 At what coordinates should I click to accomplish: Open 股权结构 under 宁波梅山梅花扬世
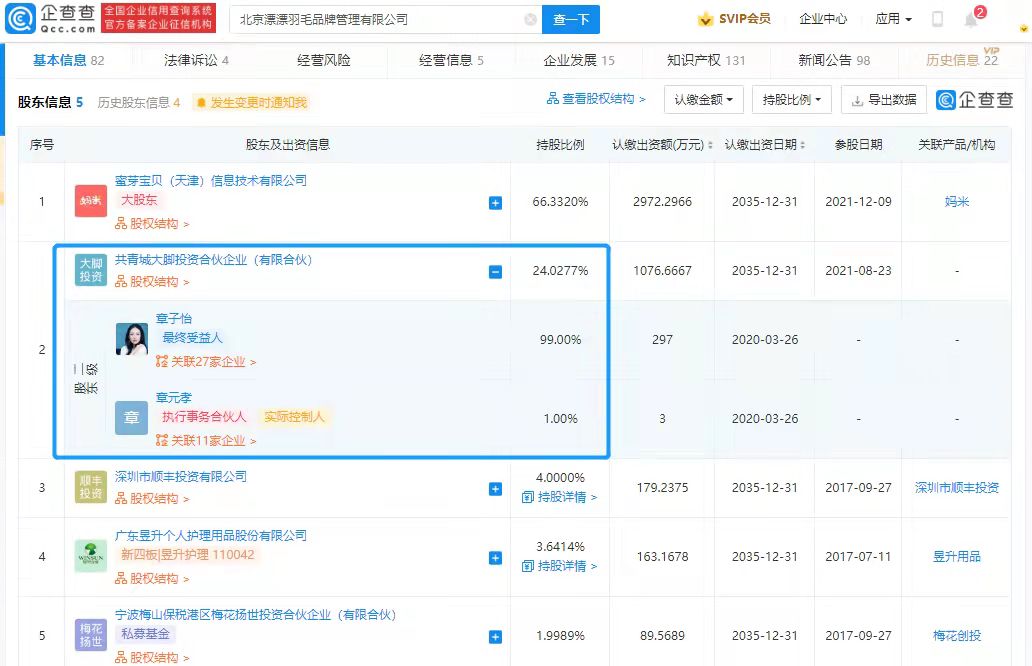[152, 657]
